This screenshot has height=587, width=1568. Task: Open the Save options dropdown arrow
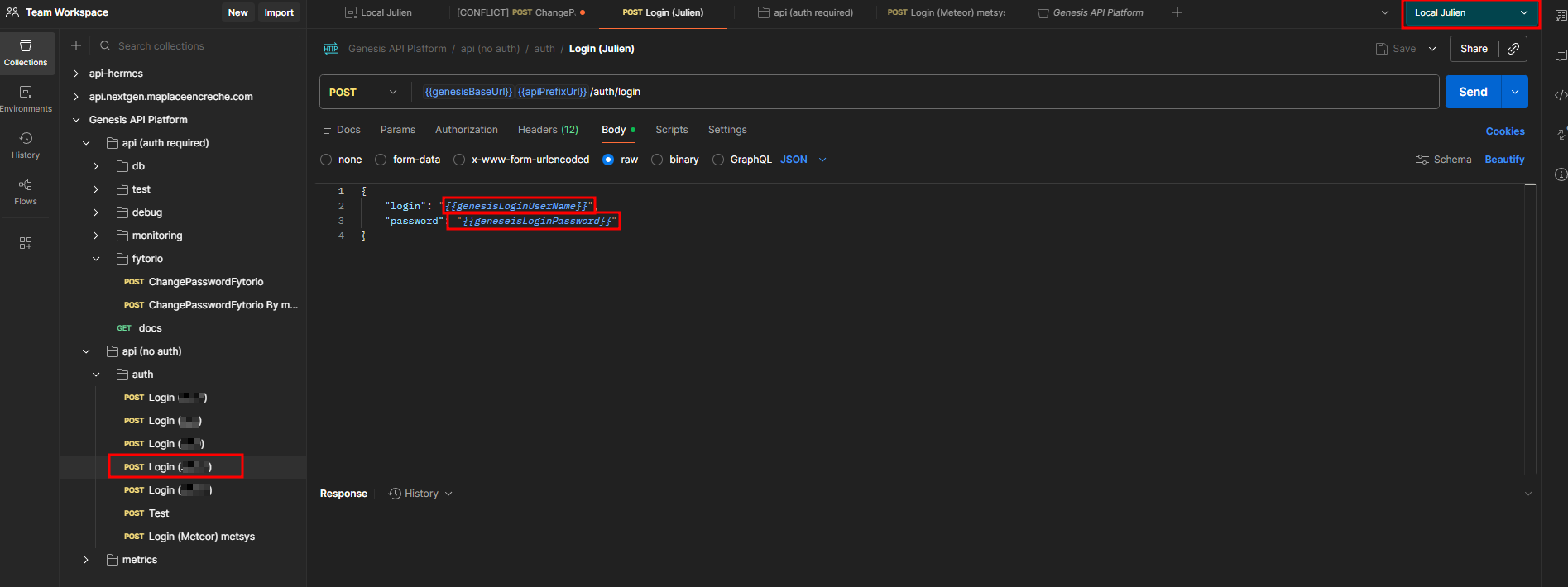(x=1432, y=49)
